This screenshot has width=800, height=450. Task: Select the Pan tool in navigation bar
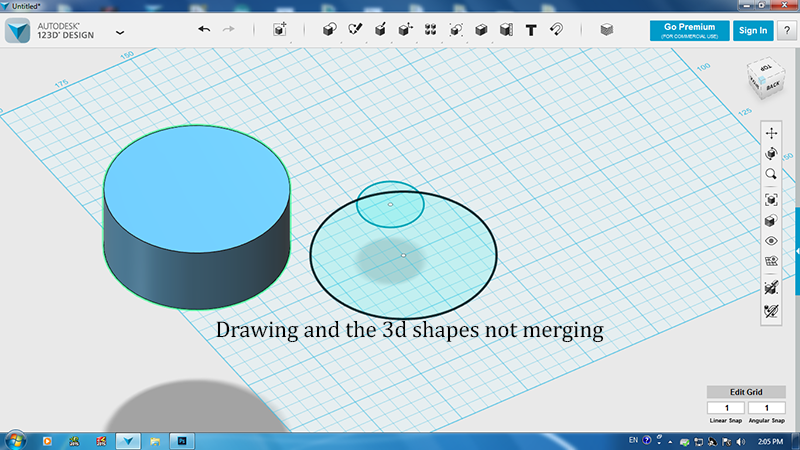coord(771,133)
